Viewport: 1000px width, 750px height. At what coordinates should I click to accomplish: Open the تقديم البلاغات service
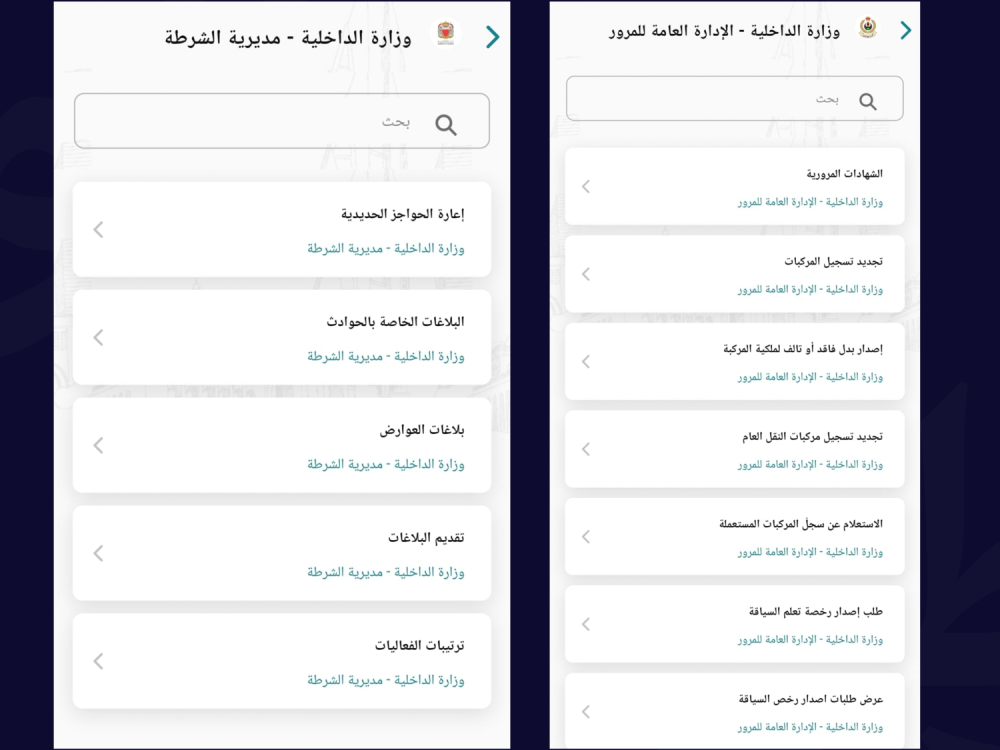coord(282,553)
